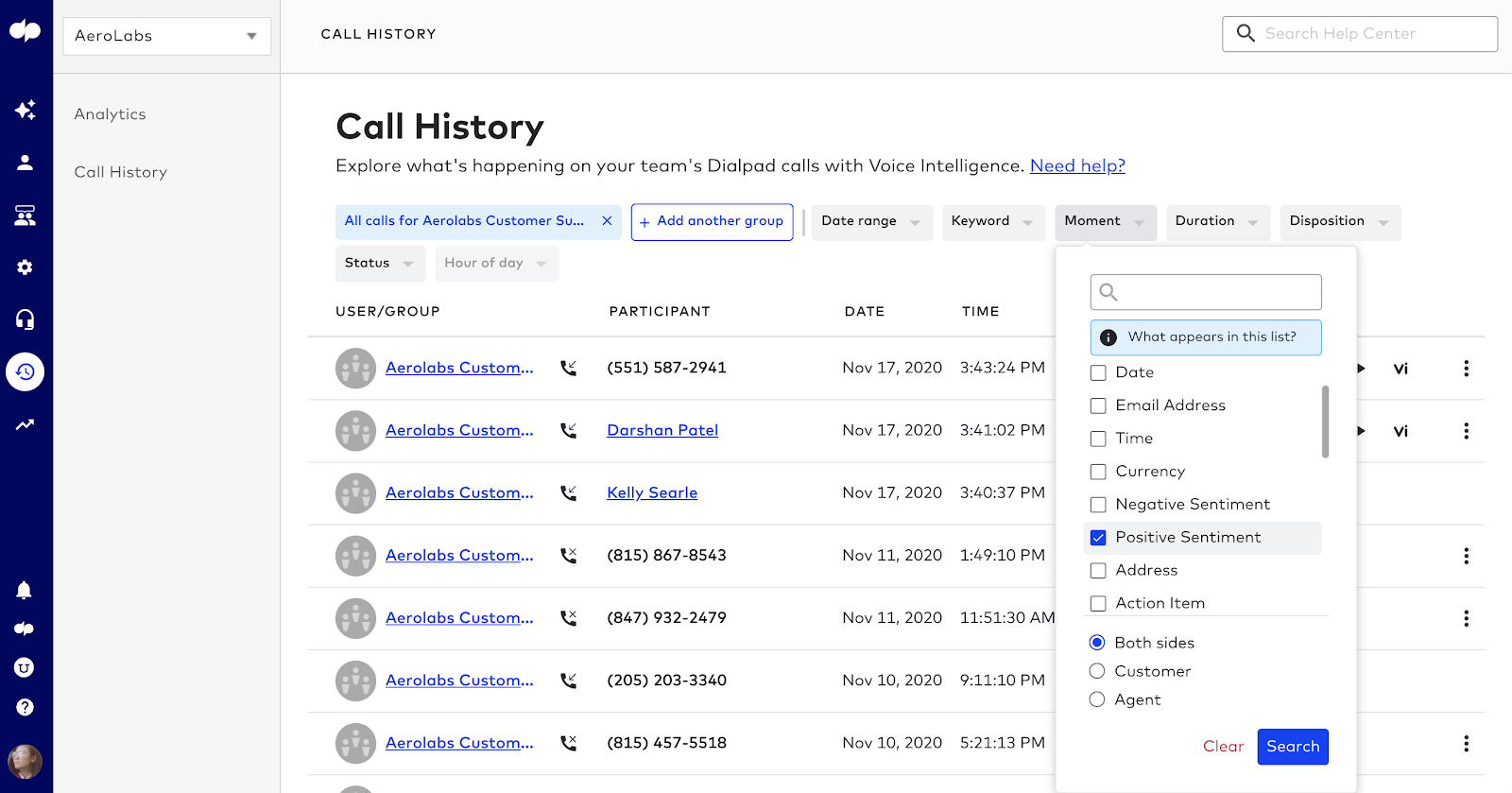Play the recording on the 3:43:24 PM row
Image resolution: width=1512 pixels, height=793 pixels.
(1362, 369)
